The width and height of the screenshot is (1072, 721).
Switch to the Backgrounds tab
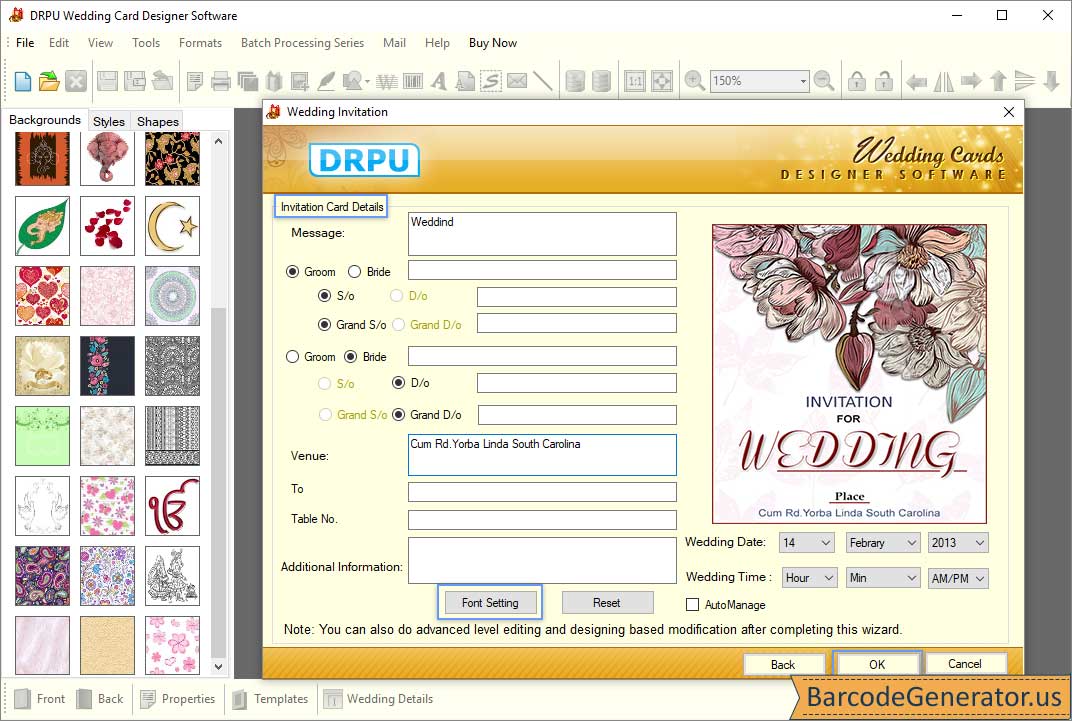[45, 120]
